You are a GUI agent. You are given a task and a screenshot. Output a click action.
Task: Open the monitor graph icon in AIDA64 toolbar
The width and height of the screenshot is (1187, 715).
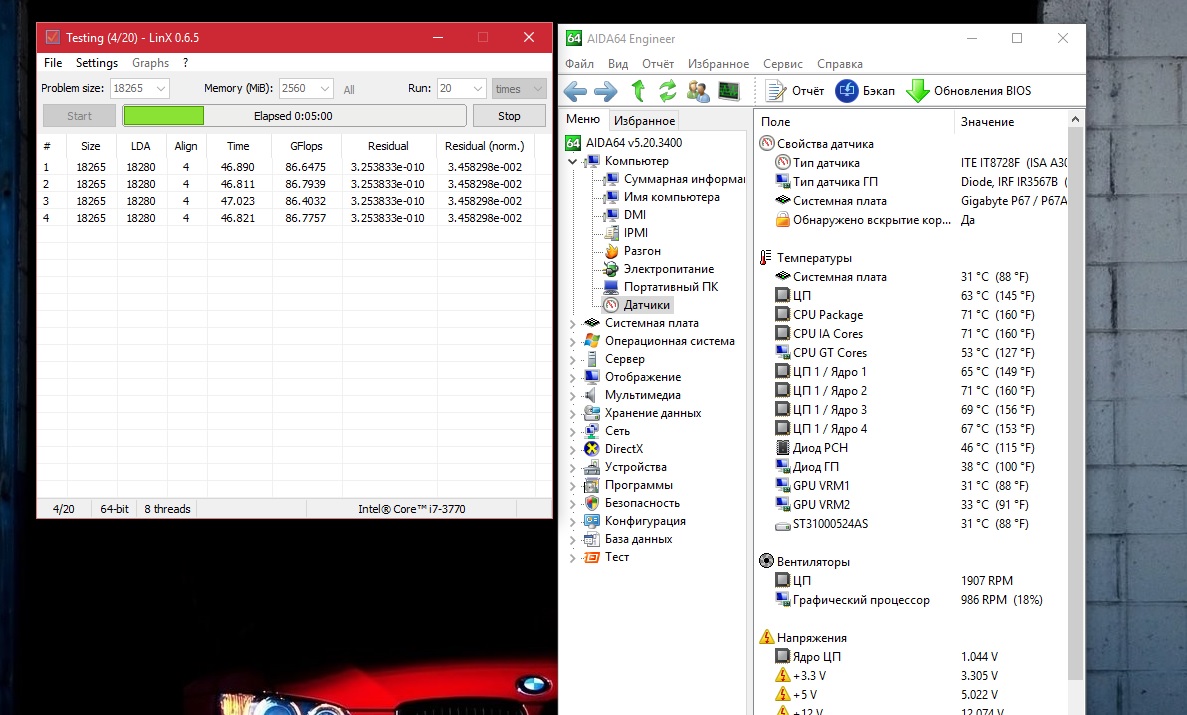(x=729, y=91)
